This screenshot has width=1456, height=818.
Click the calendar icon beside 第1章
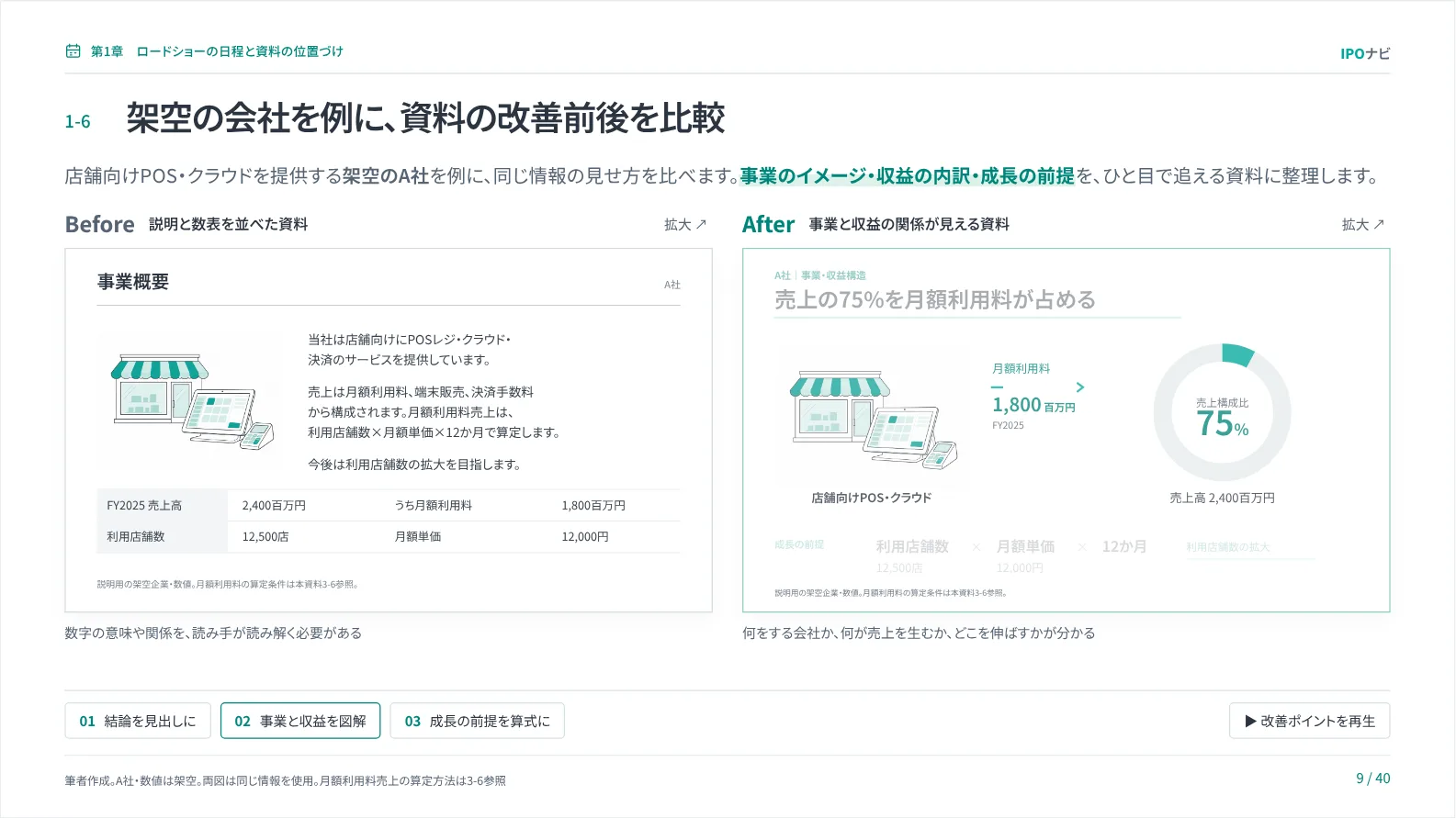click(73, 51)
